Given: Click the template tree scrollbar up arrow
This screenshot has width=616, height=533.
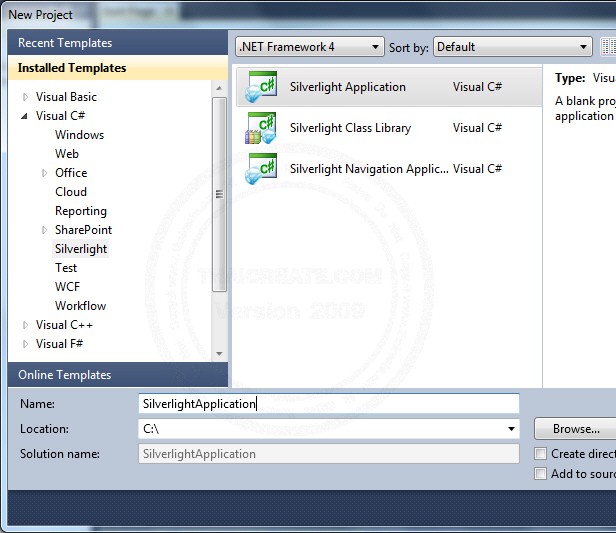Looking at the screenshot, I should click(x=219, y=88).
